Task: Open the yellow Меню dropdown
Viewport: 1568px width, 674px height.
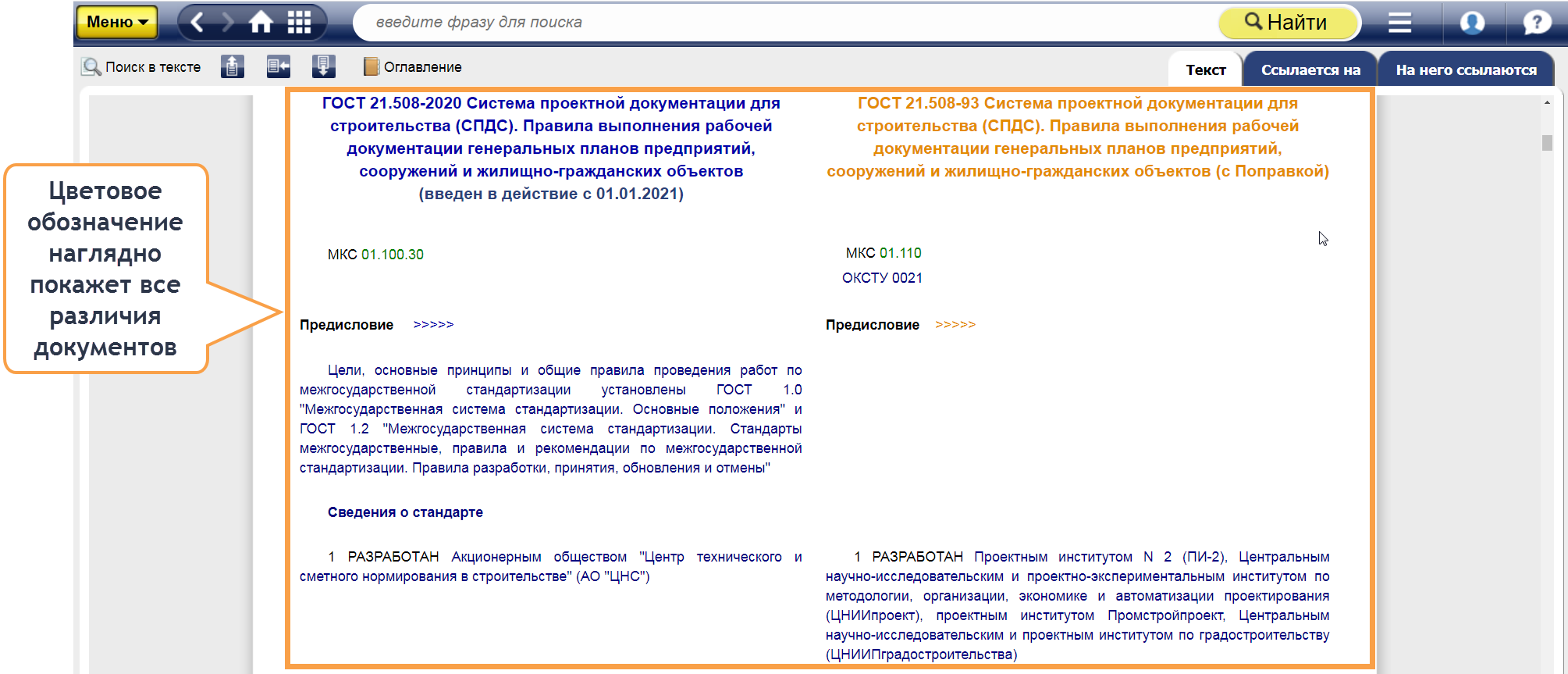Action: coord(116,22)
